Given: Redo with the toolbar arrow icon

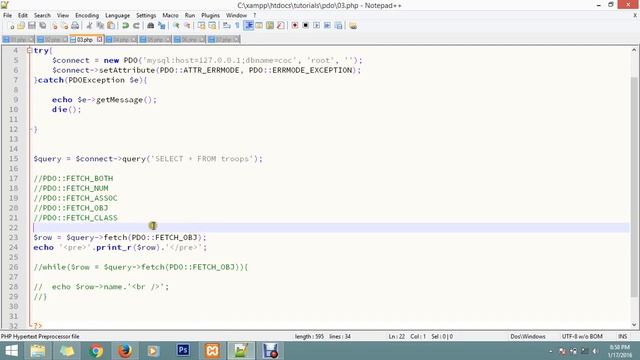Looking at the screenshot, I should click(136, 26).
